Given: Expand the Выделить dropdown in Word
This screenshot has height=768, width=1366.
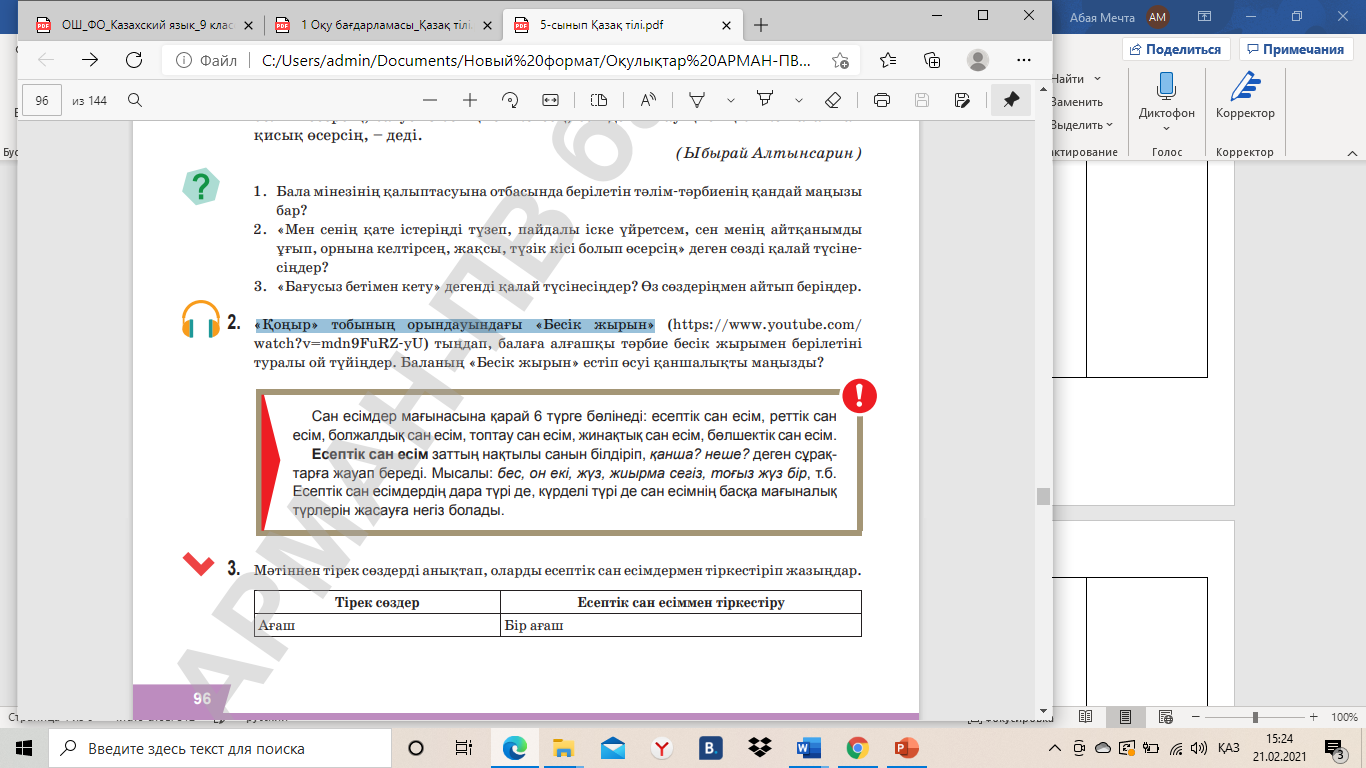Looking at the screenshot, I should point(1110,125).
